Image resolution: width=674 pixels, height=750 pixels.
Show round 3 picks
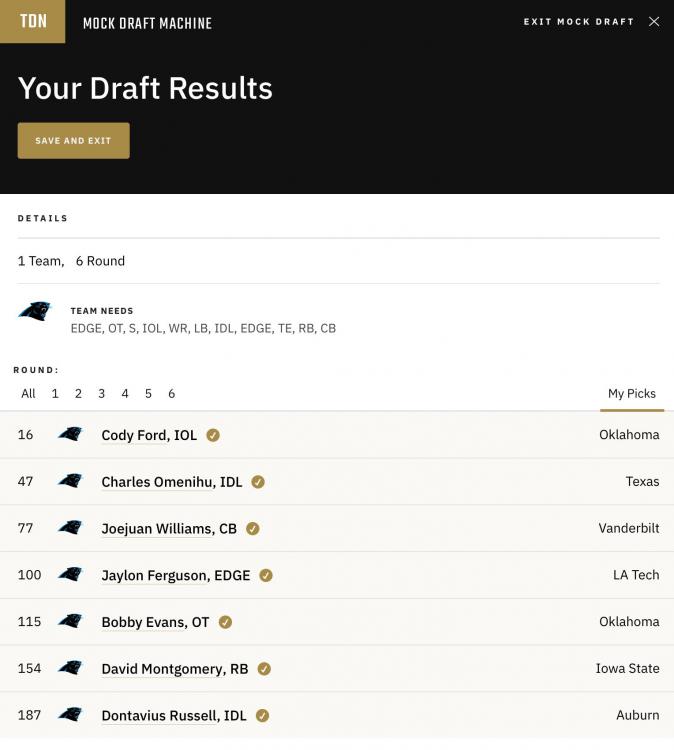pos(101,394)
